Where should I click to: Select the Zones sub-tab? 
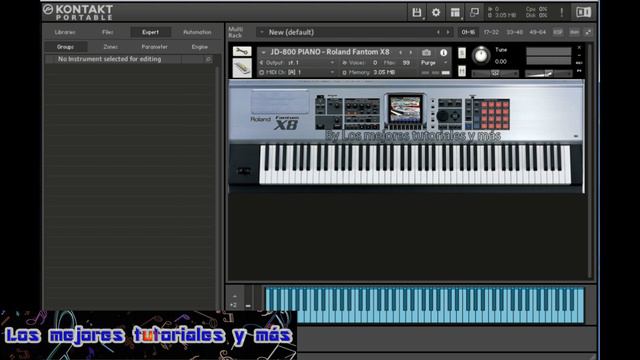click(110, 47)
